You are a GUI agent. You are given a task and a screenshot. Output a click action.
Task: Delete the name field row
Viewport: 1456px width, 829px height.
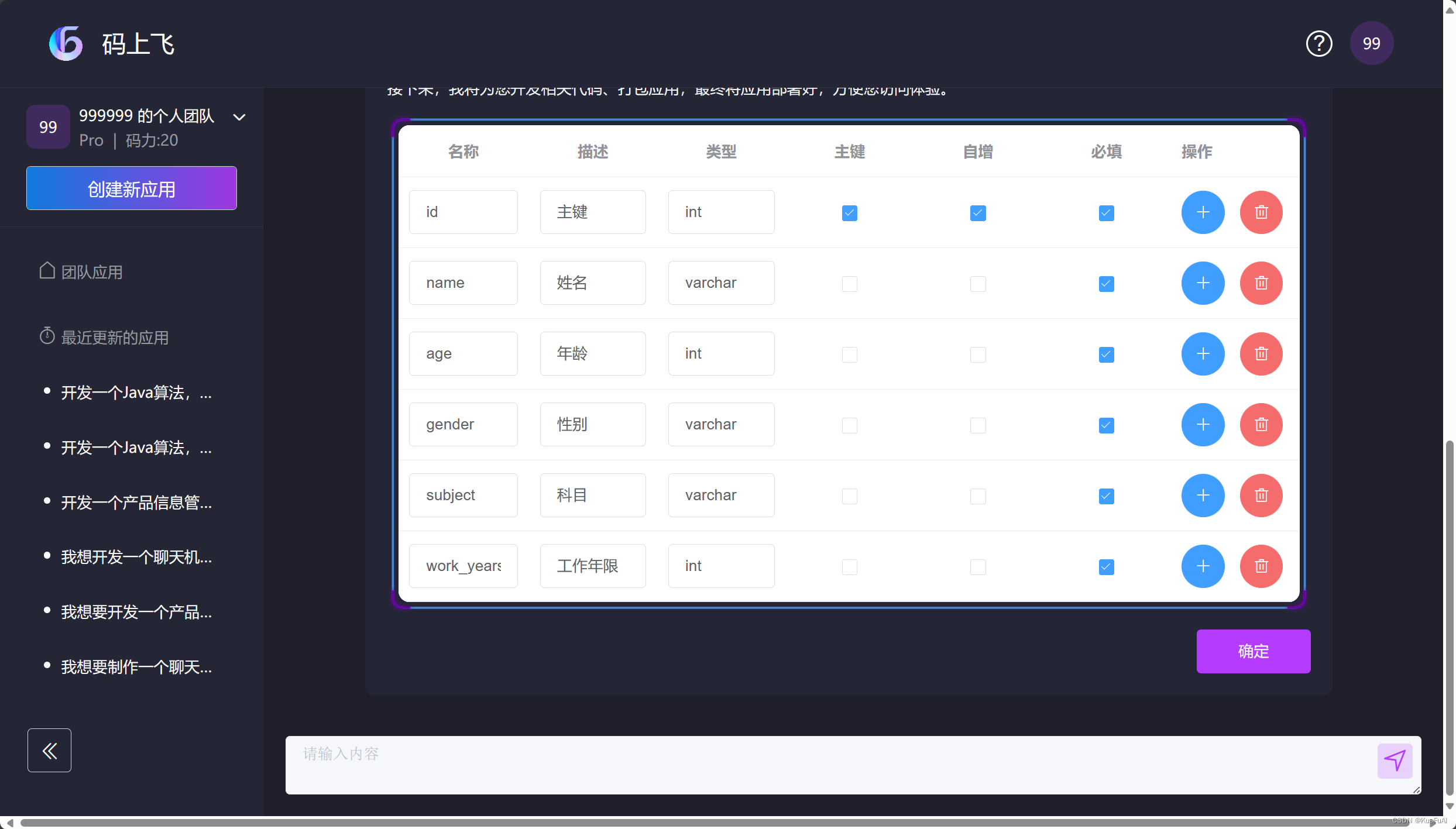coord(1261,283)
